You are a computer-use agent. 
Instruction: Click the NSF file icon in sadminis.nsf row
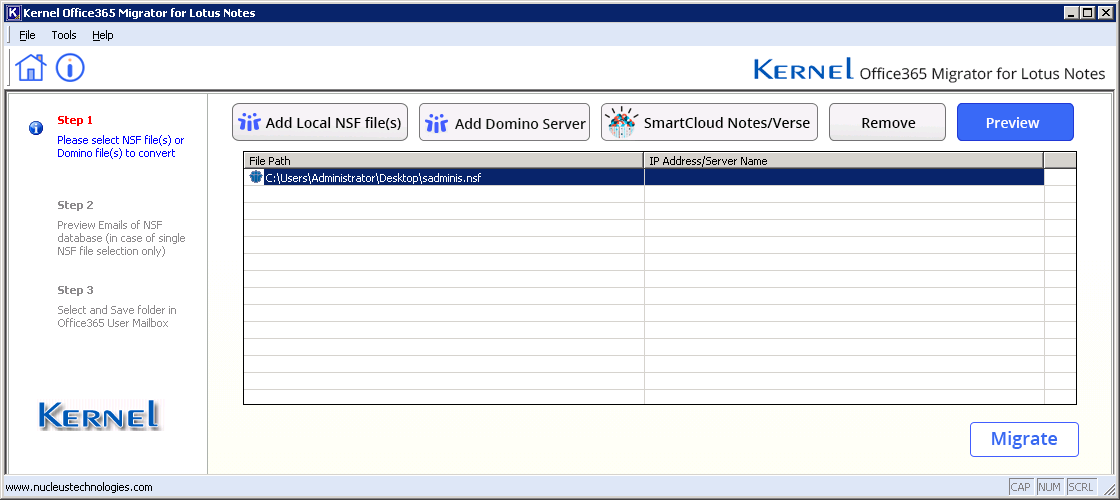[x=256, y=177]
